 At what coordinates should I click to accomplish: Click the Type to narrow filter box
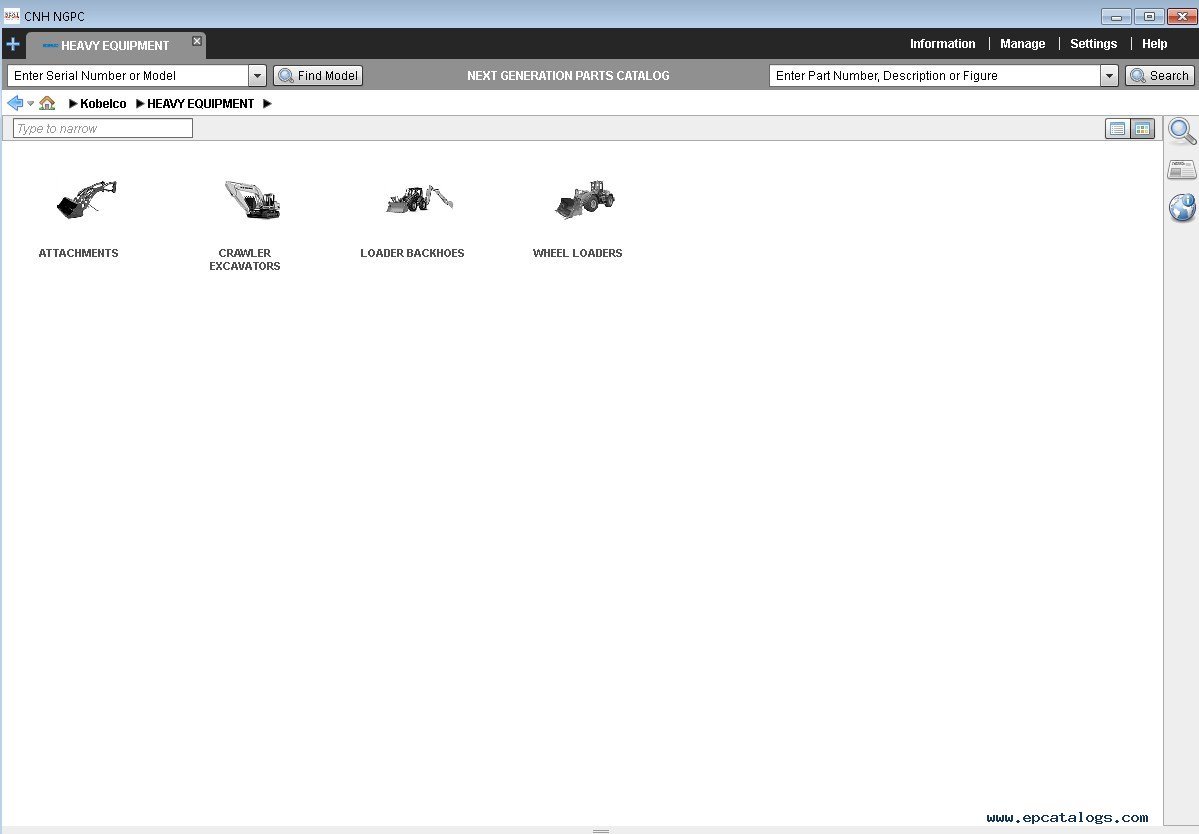click(102, 128)
